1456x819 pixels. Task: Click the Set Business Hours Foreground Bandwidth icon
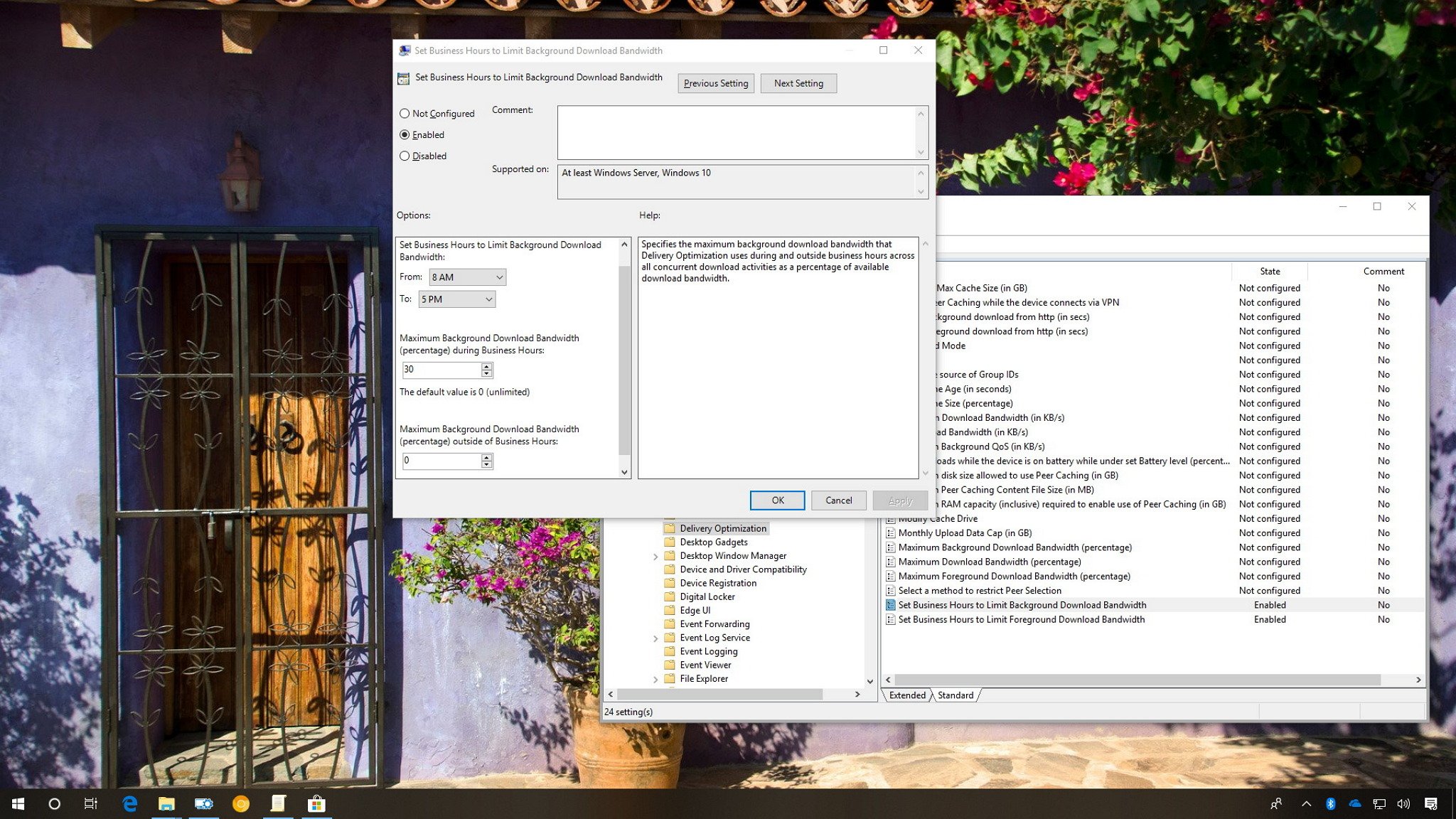890,619
